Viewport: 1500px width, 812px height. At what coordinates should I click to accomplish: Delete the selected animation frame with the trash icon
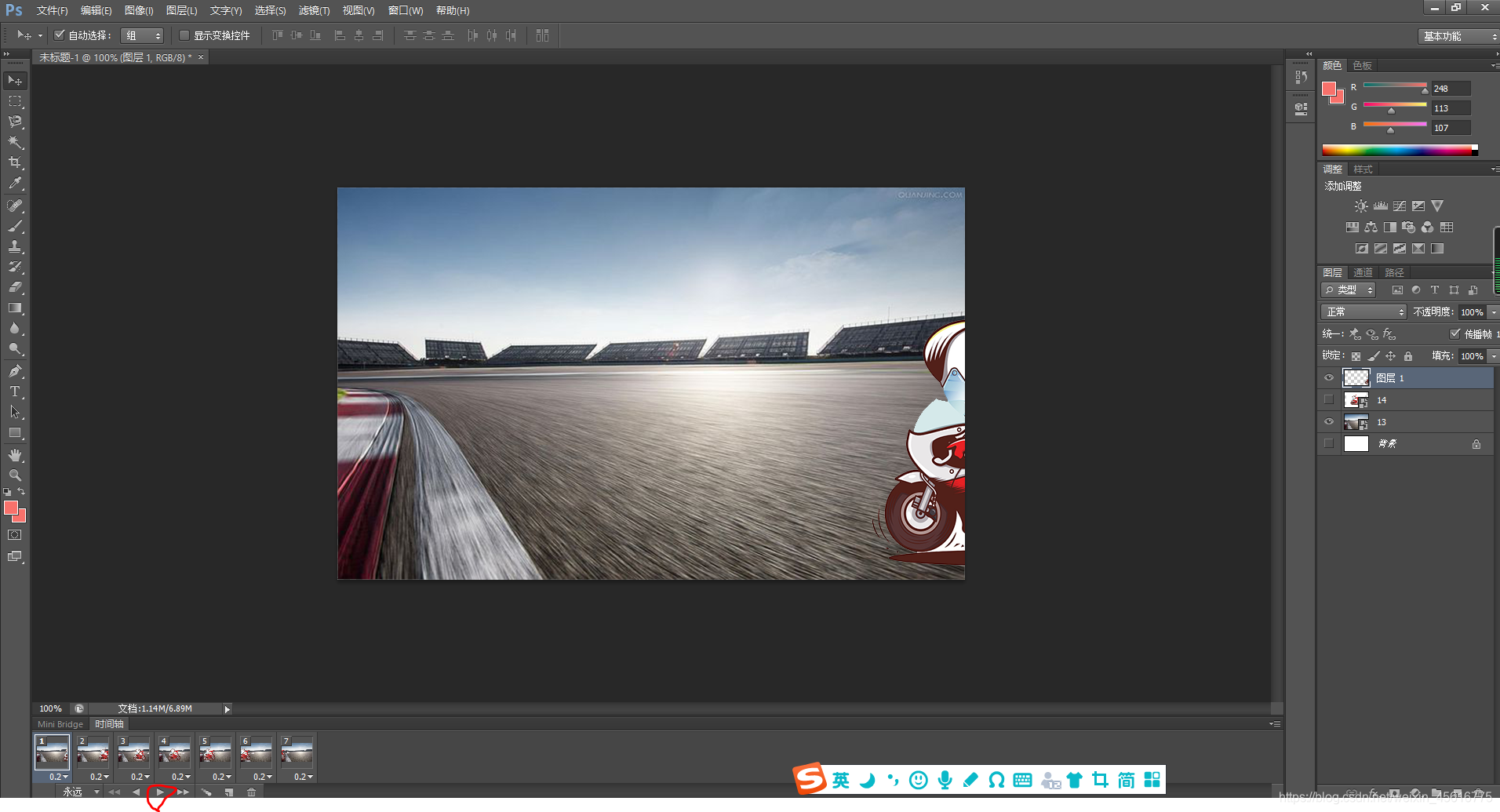point(251,792)
